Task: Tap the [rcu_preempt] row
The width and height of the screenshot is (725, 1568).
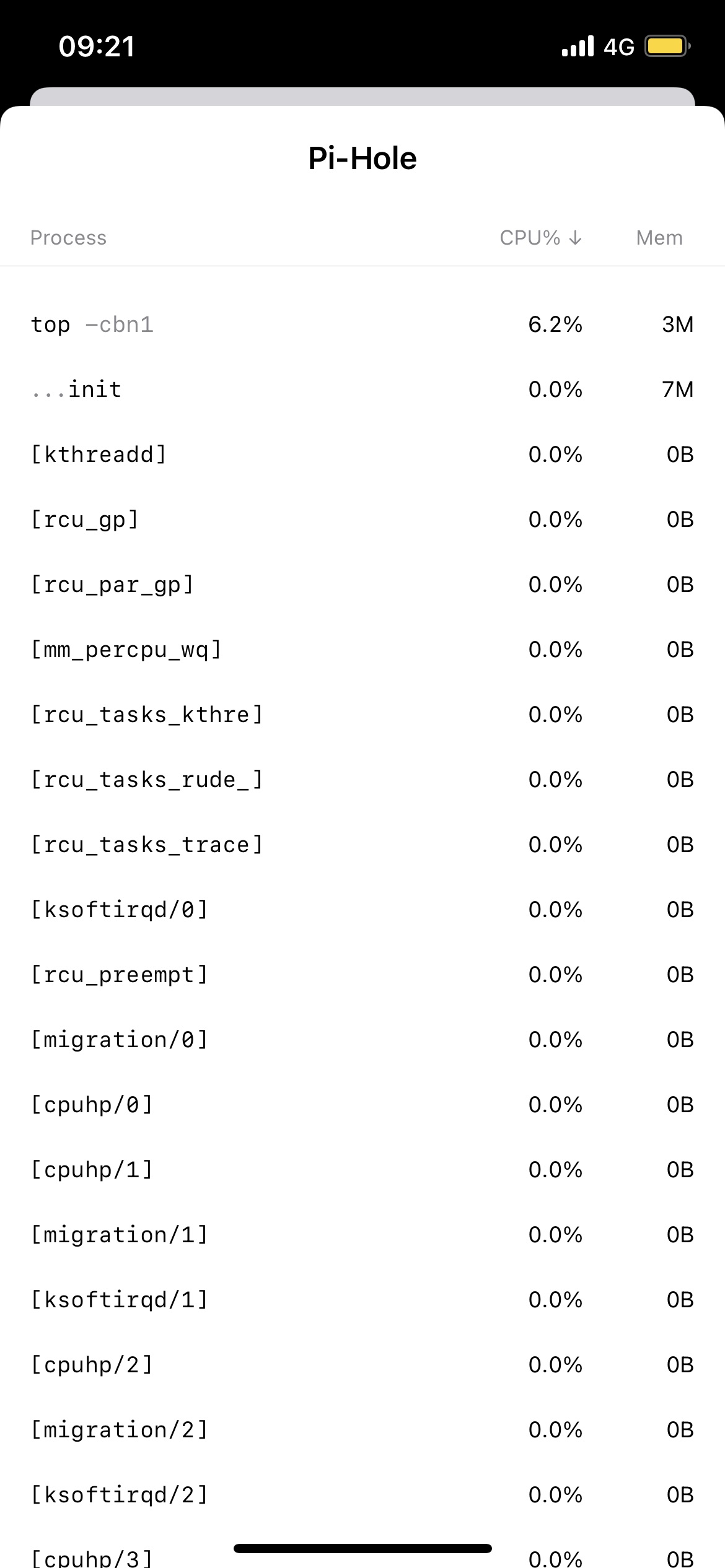Action: pos(362,975)
